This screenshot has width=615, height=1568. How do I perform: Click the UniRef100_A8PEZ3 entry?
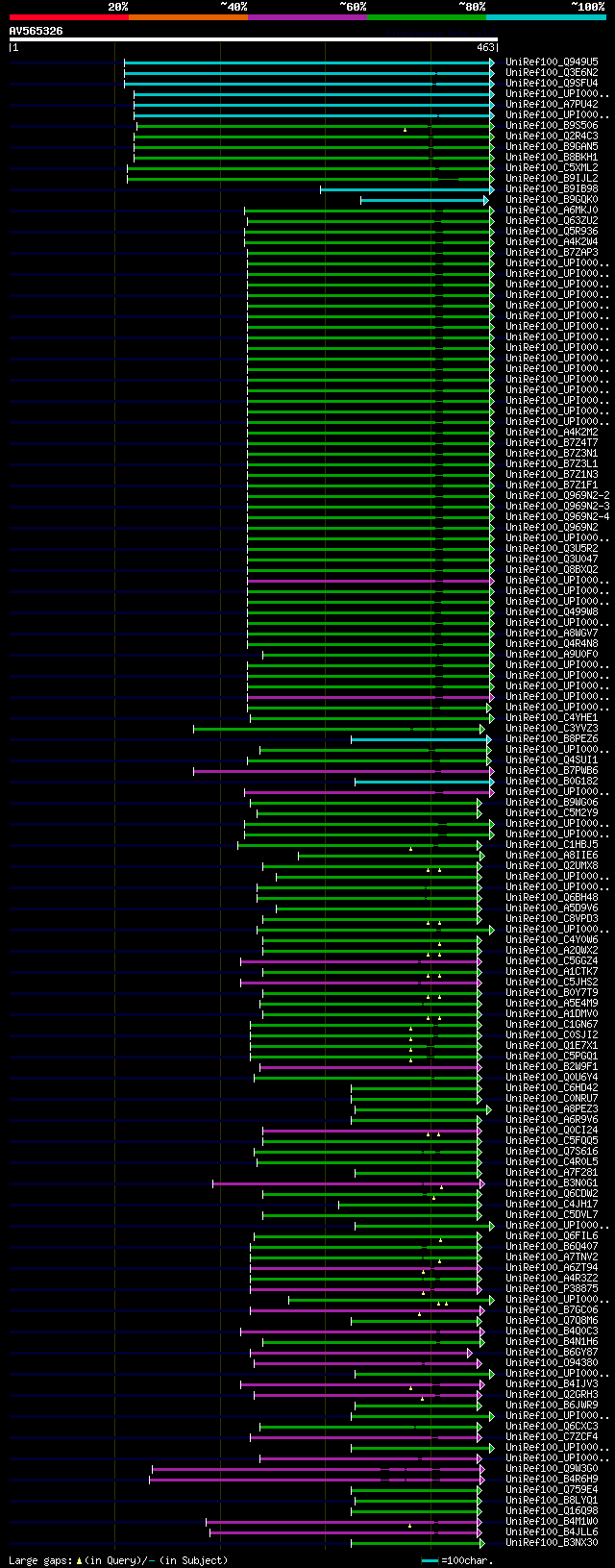[552, 1108]
